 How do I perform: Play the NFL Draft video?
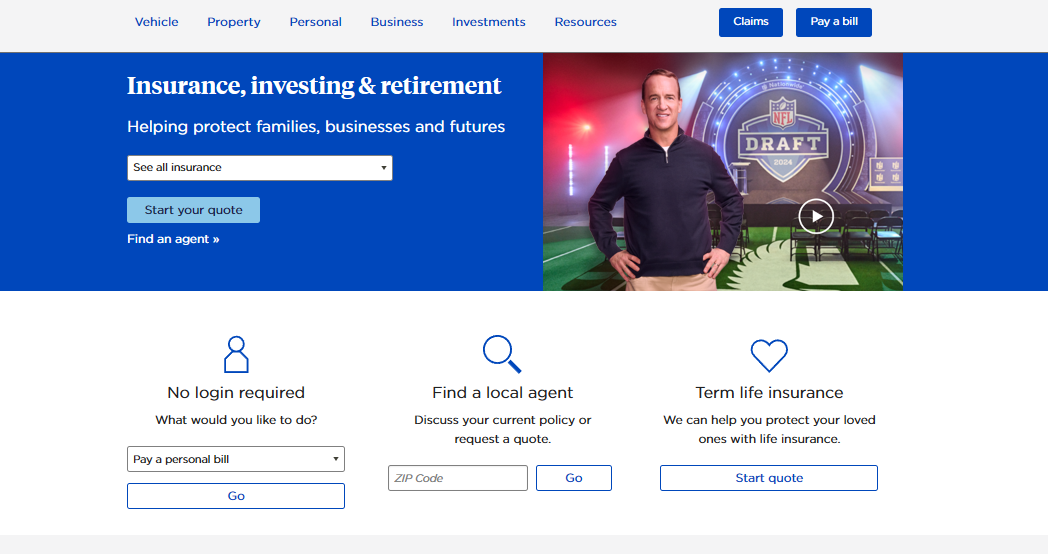click(x=816, y=216)
